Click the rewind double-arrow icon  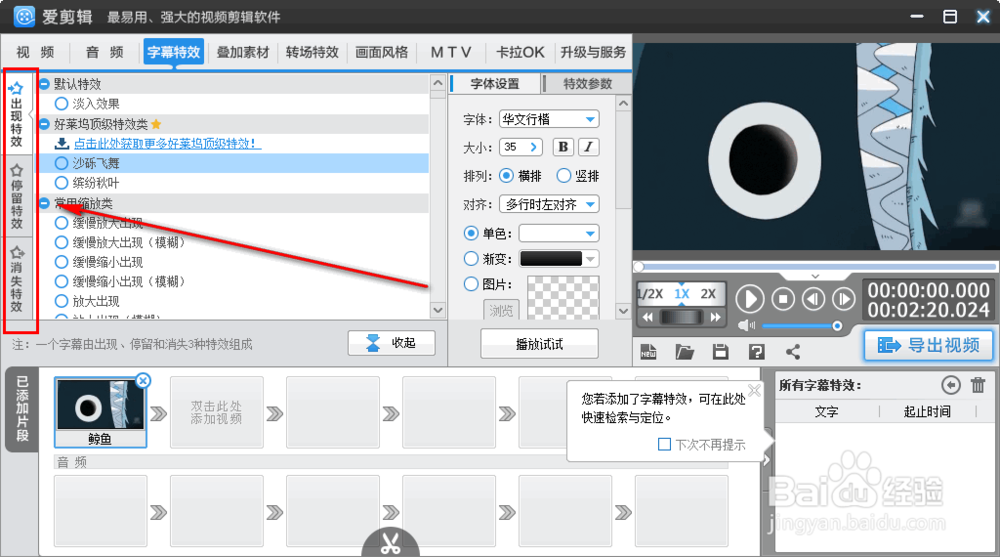(647, 317)
